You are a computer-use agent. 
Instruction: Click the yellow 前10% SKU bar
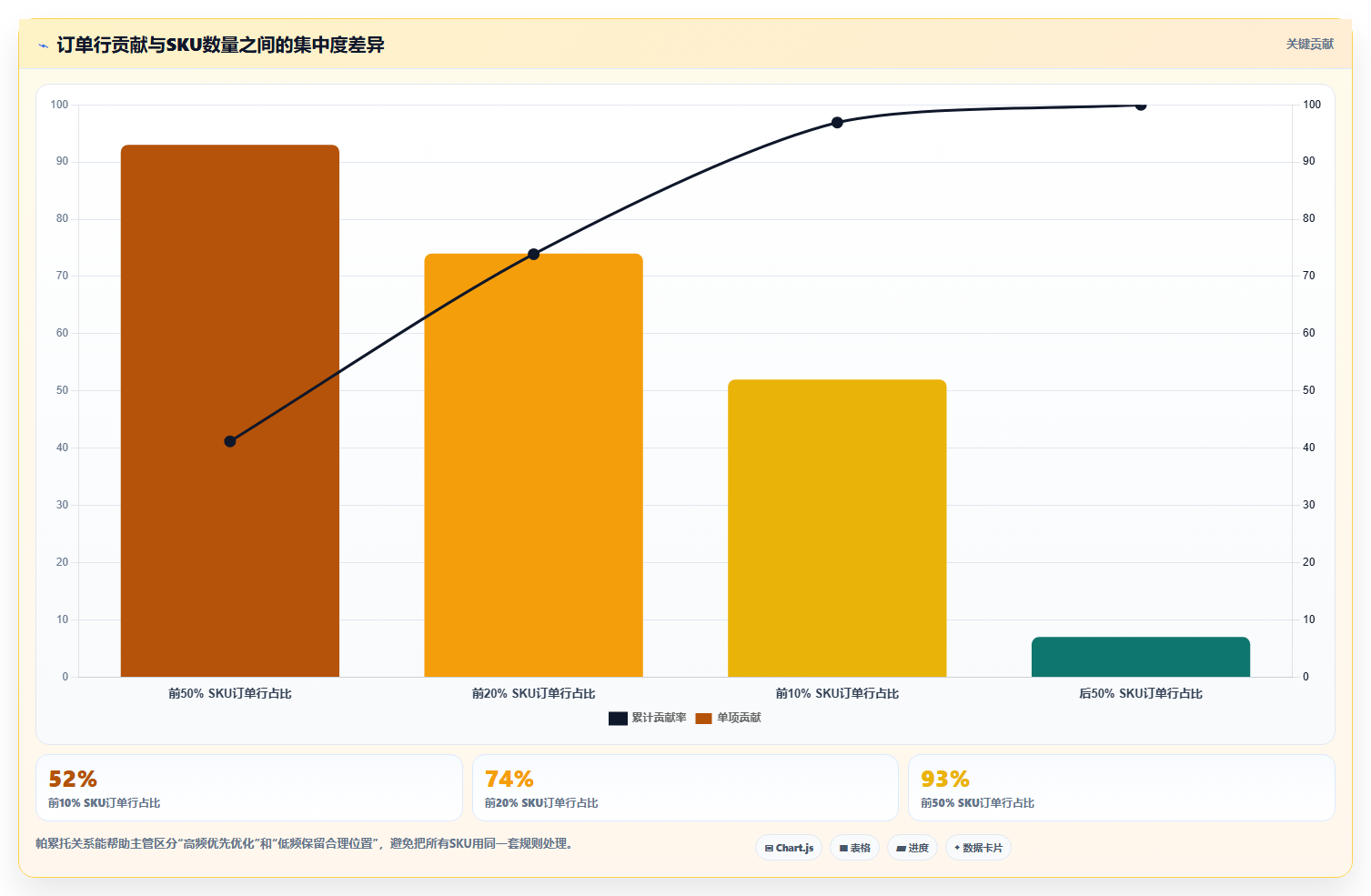(x=837, y=528)
